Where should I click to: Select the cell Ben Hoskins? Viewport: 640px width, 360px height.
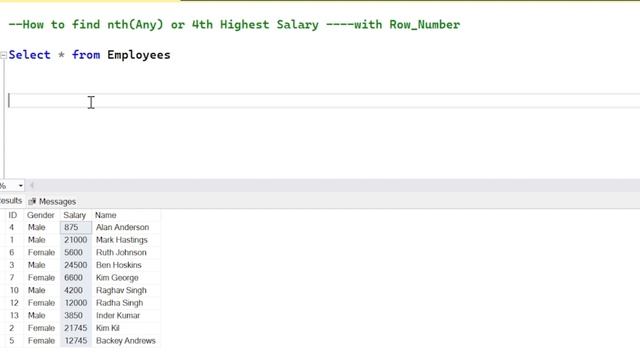119,265
